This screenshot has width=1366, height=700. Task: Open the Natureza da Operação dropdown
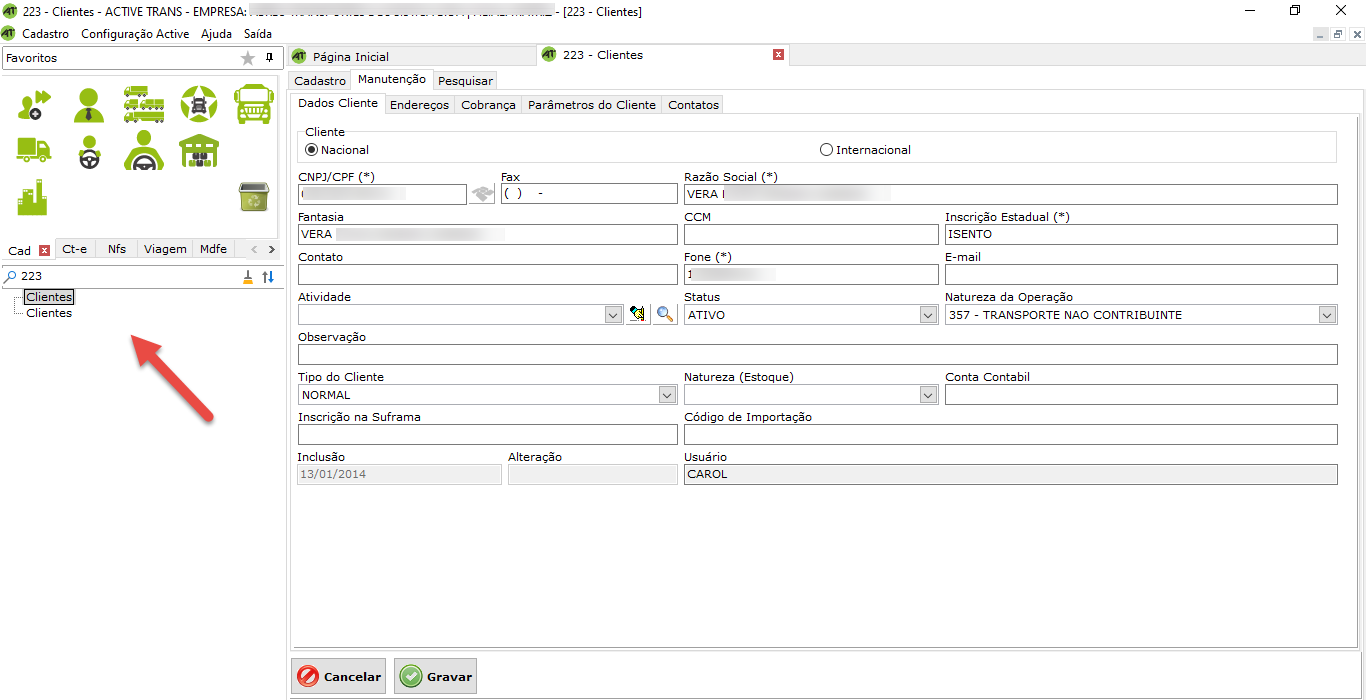coord(1326,315)
